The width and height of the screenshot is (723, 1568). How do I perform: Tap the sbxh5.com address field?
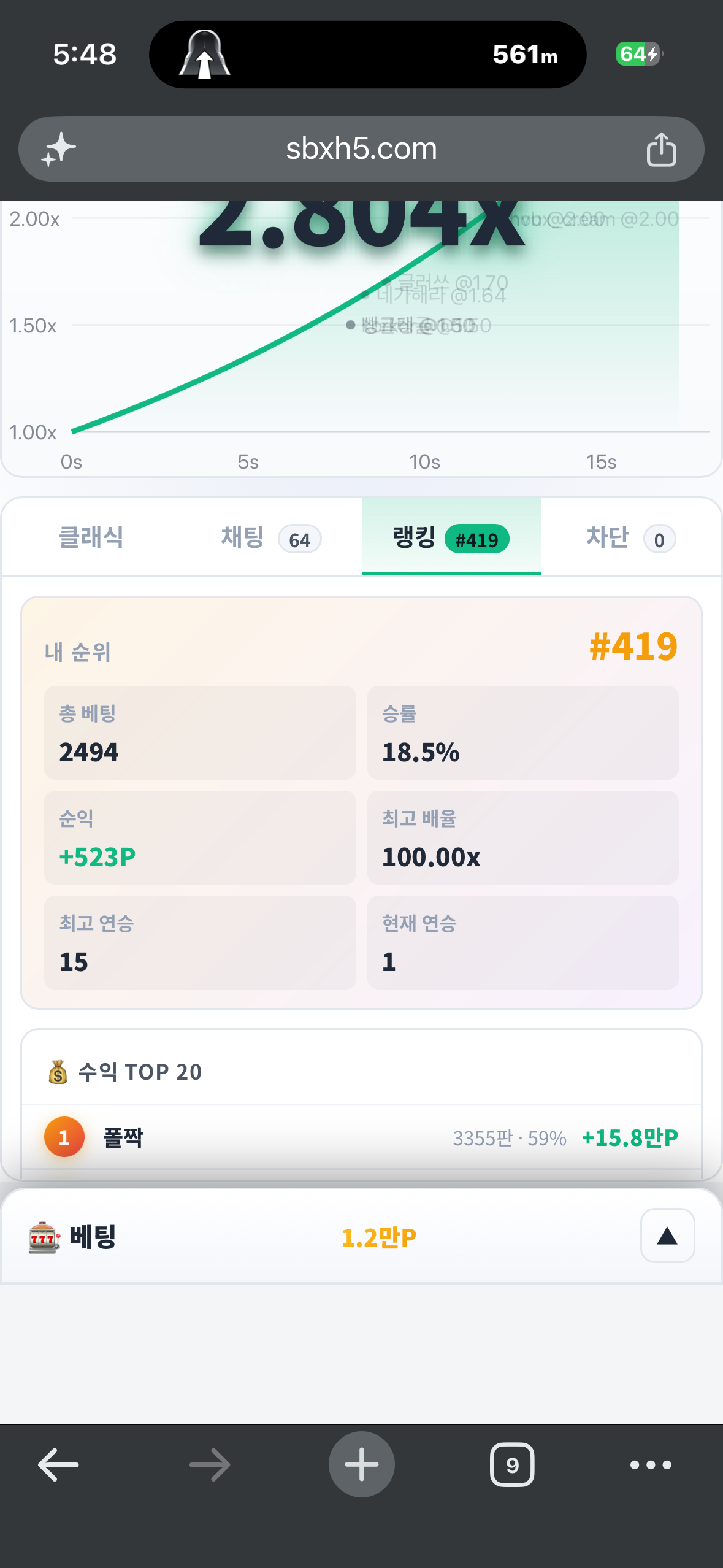point(361,149)
